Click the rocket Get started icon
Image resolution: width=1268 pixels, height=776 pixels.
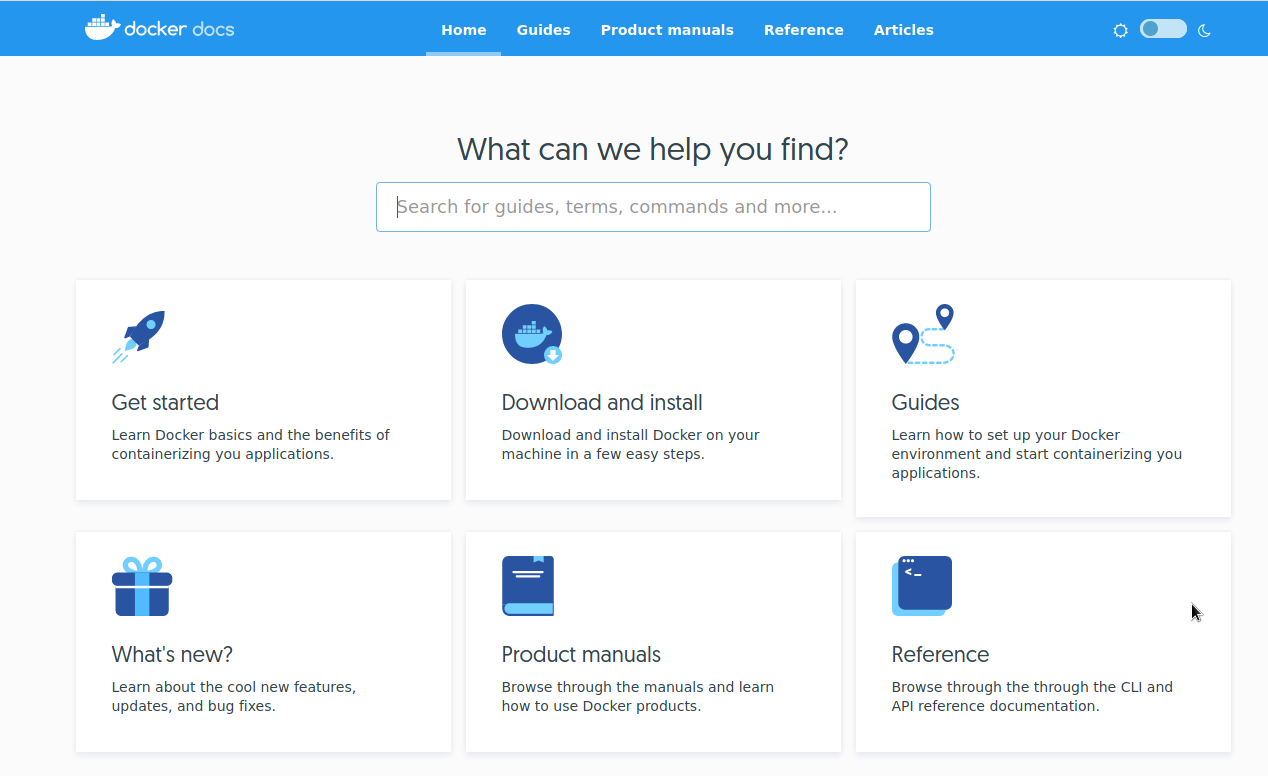(138, 336)
